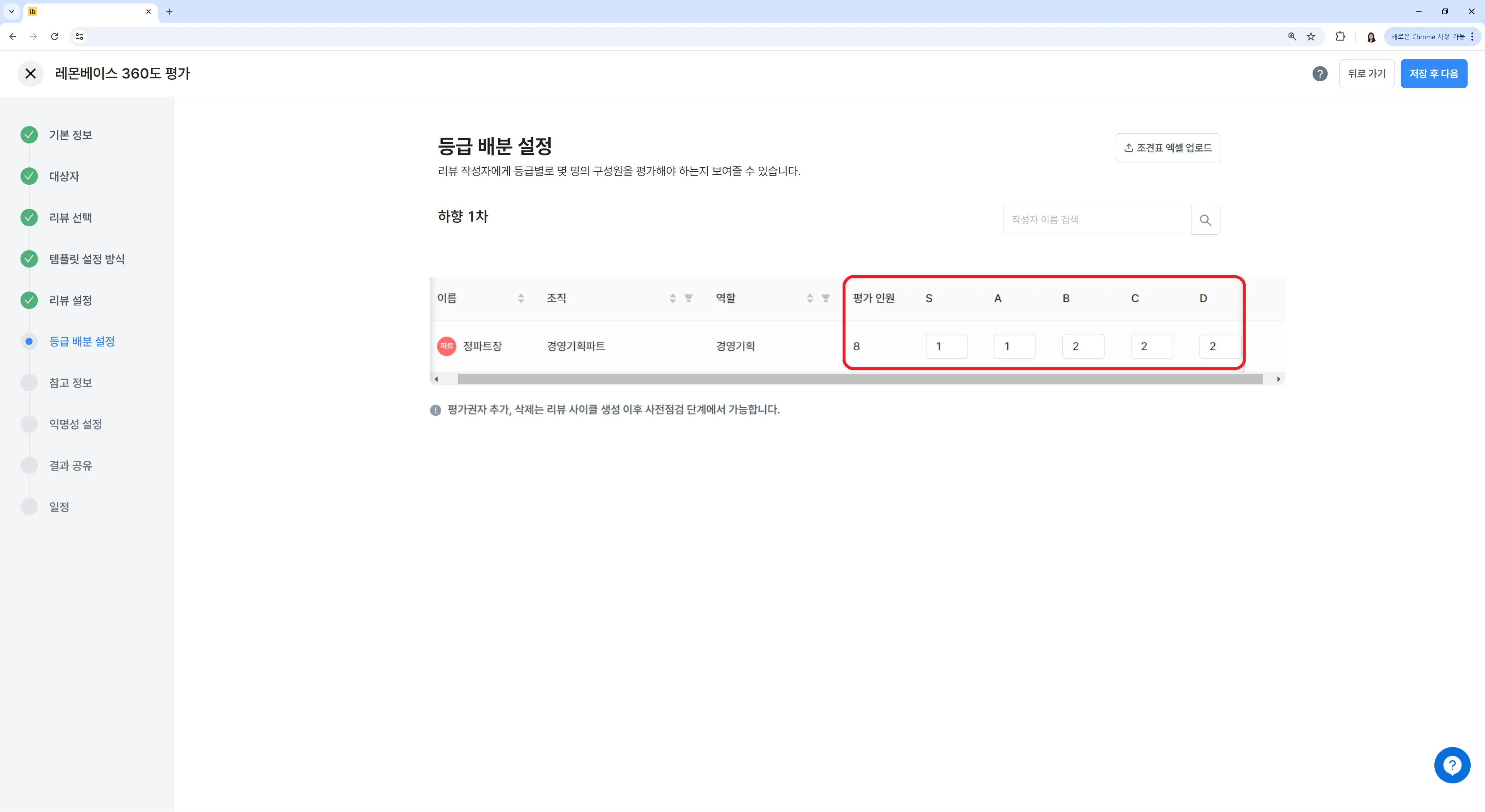
Task: Open the 참고 정보 step in sidebar
Action: (70, 383)
